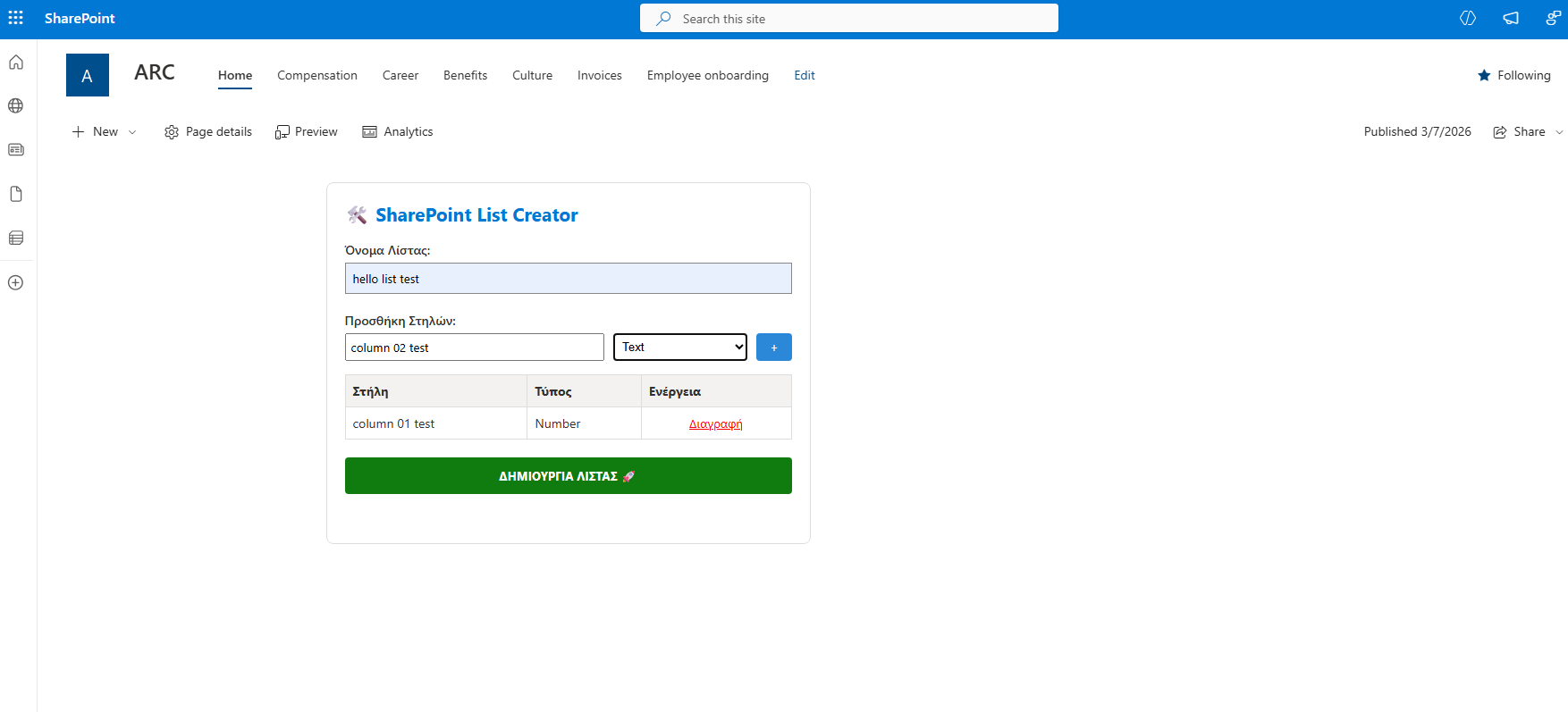The width and height of the screenshot is (1568, 712).
Task: Click the green ΔΗΜΙΟΥΡΓΙΑ ΛΙΣΤΑΣ button
Action: [x=568, y=475]
